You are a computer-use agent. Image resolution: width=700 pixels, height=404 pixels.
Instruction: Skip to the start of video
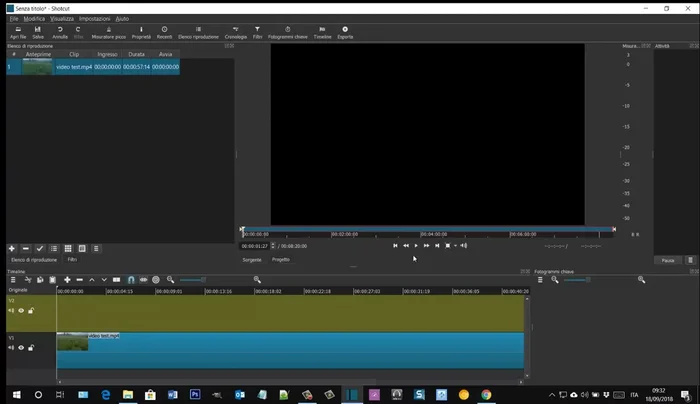395,246
